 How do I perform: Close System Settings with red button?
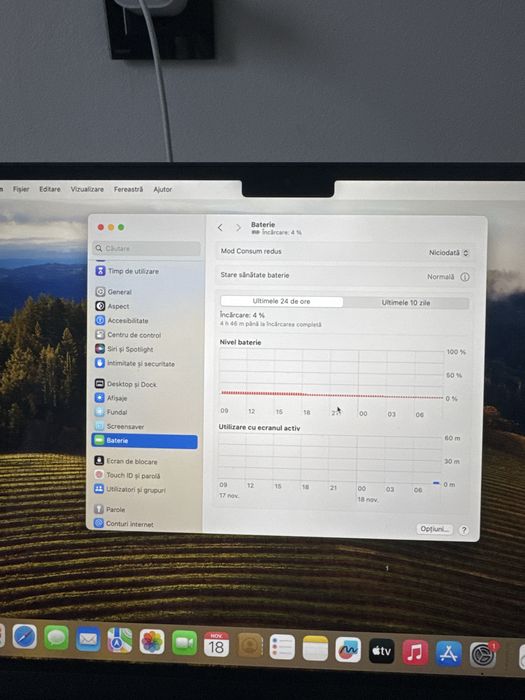tap(101, 227)
